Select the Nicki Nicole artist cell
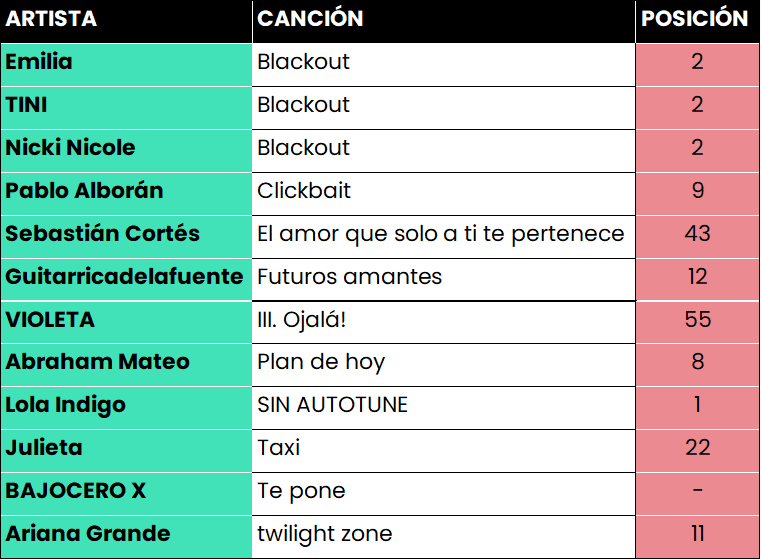The height and width of the screenshot is (560, 761). point(126,151)
